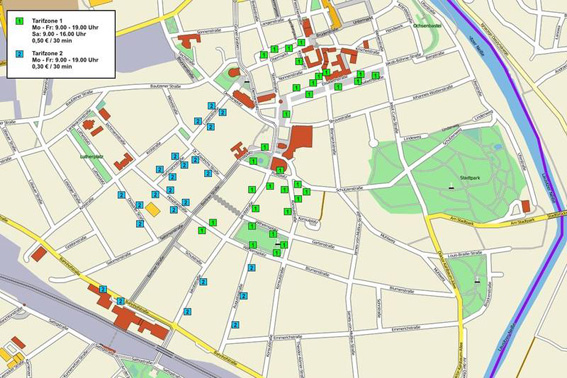Click the "0,50 € / 30 min" price text
567x378 pixels.
tap(52, 41)
